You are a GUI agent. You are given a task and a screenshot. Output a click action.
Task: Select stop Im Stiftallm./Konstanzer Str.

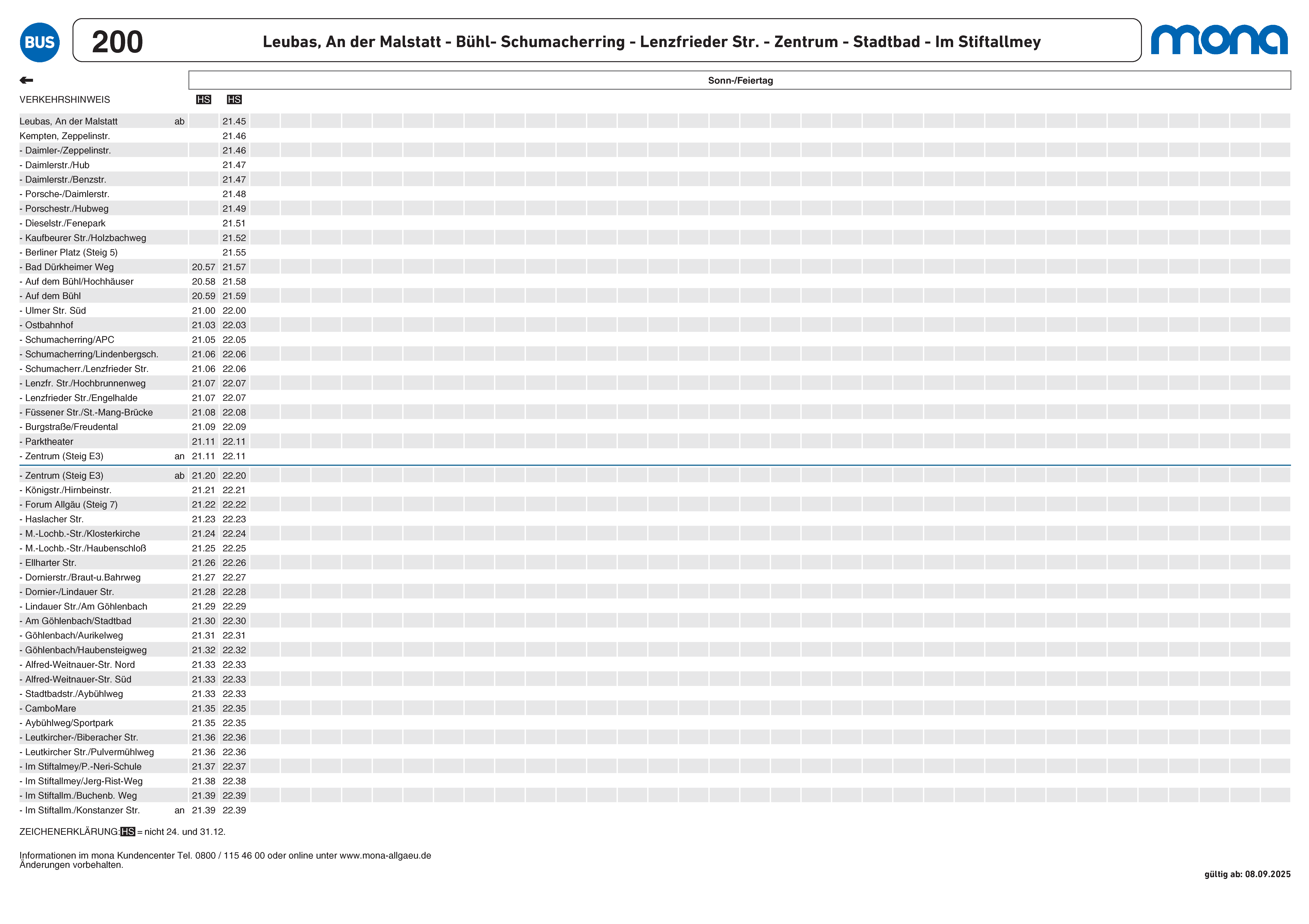pos(79,810)
